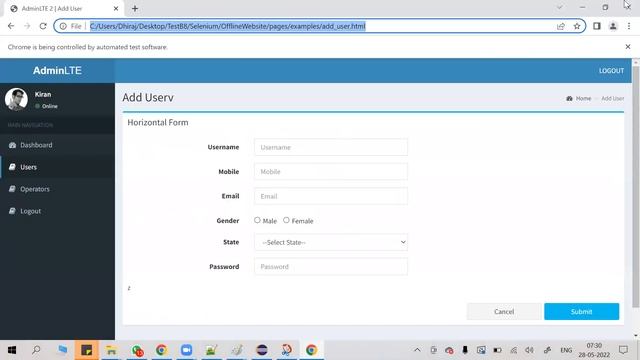The image size is (640, 360).
Task: Submit the add user form
Action: [581, 311]
